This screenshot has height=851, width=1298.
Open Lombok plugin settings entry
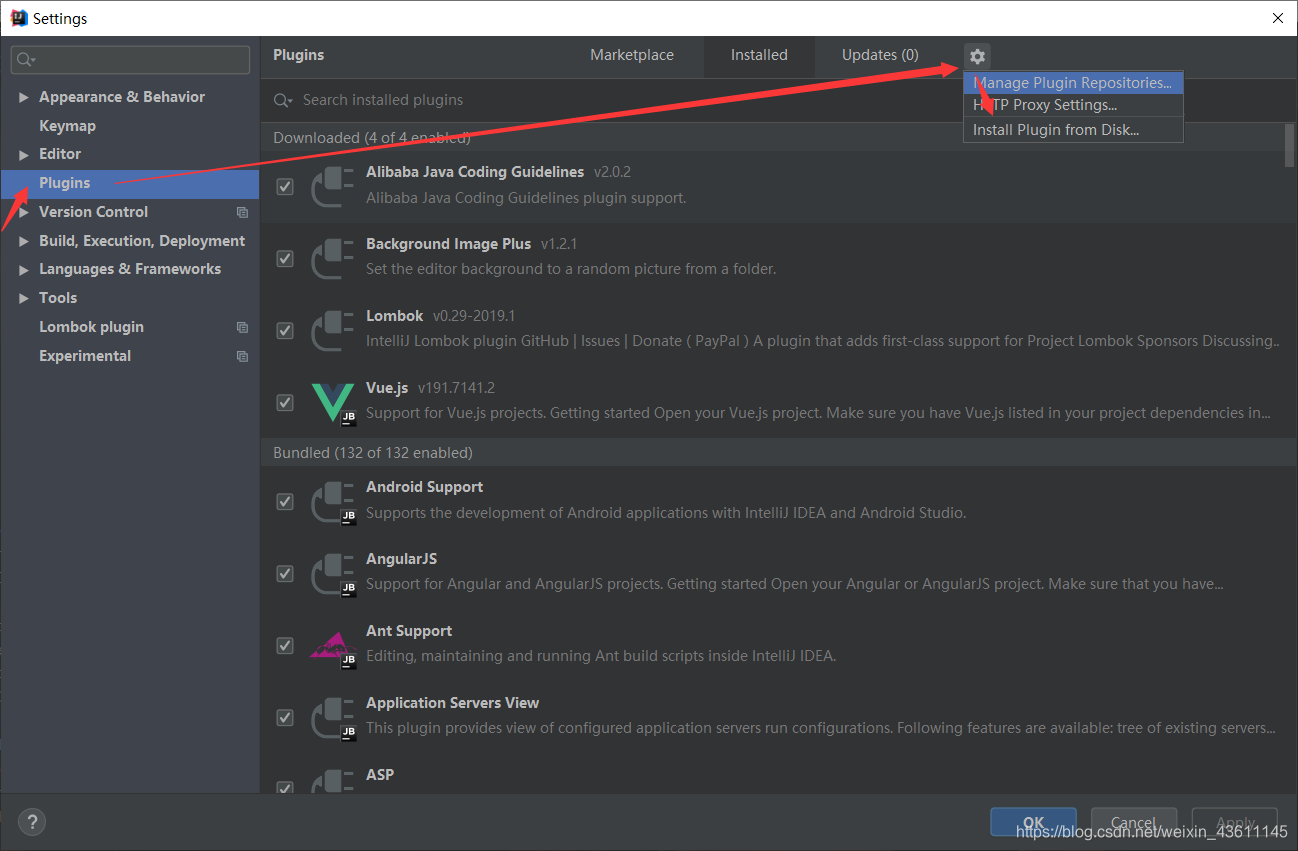pyautogui.click(x=91, y=327)
